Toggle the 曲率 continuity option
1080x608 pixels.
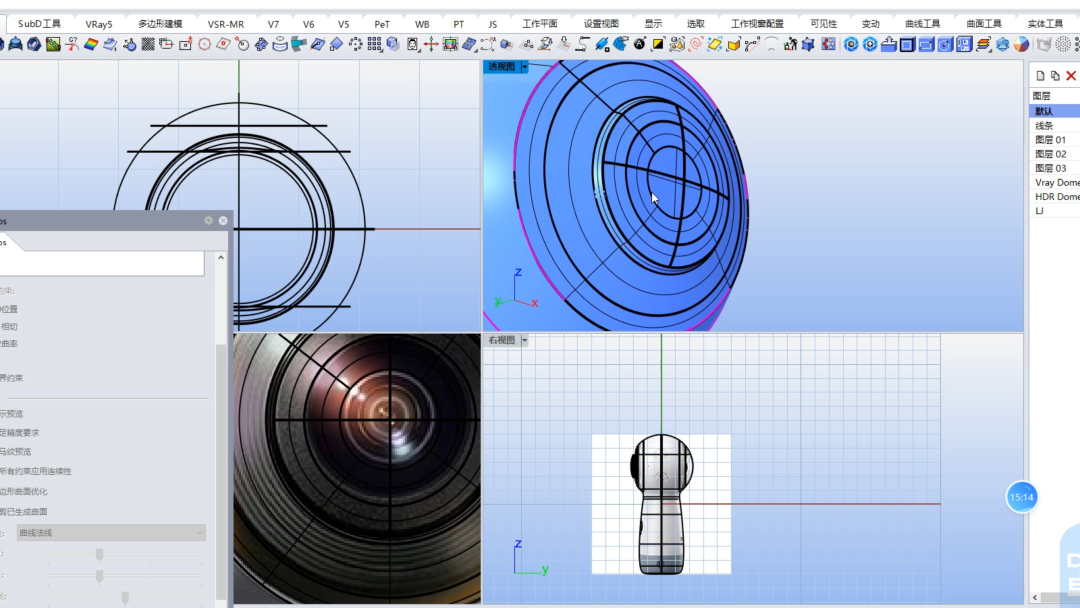tap(8, 344)
